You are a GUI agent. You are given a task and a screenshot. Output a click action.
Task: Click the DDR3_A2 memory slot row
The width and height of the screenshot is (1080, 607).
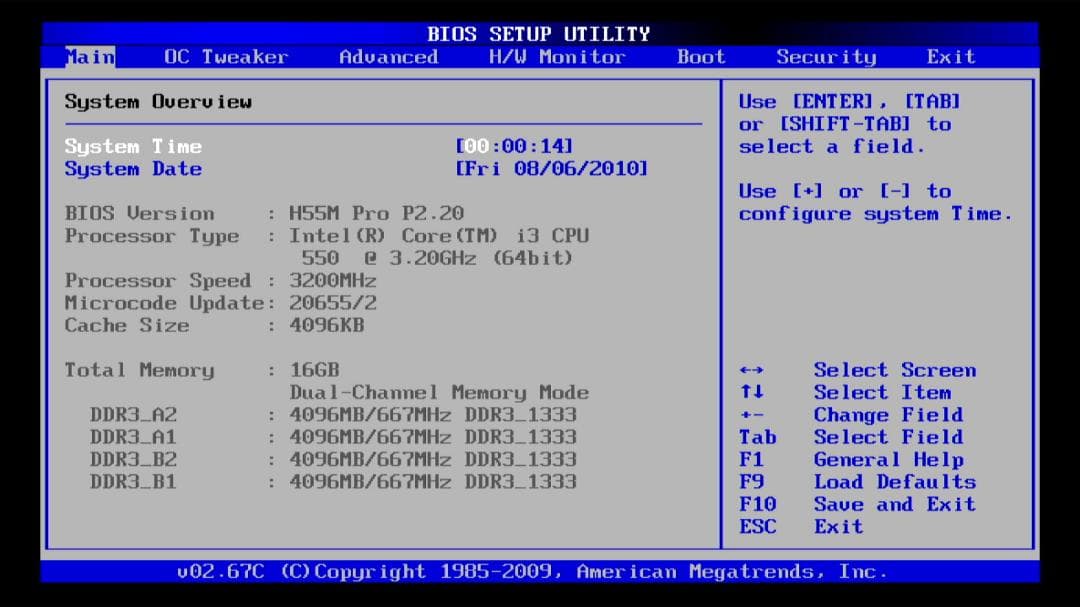point(333,415)
